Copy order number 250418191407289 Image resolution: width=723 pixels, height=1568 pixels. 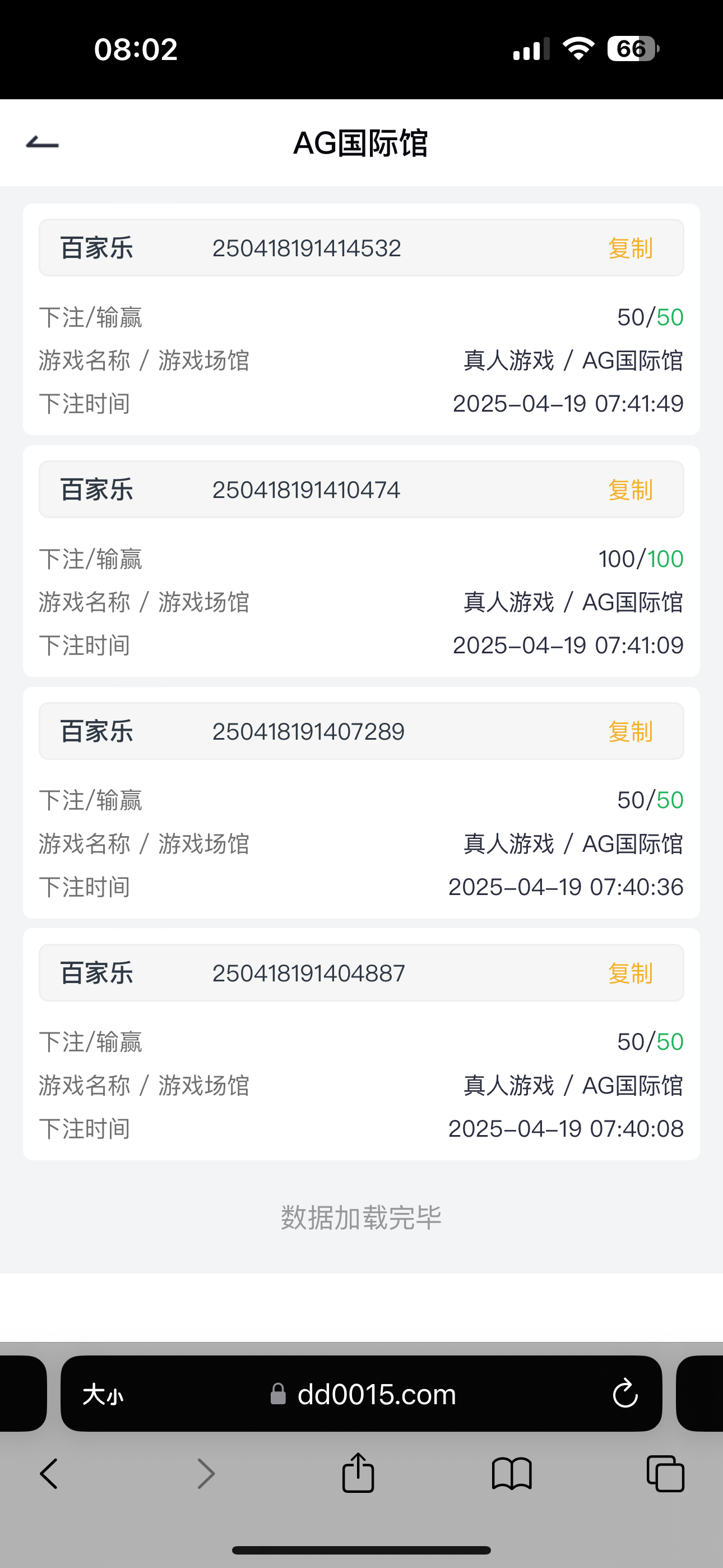point(630,732)
